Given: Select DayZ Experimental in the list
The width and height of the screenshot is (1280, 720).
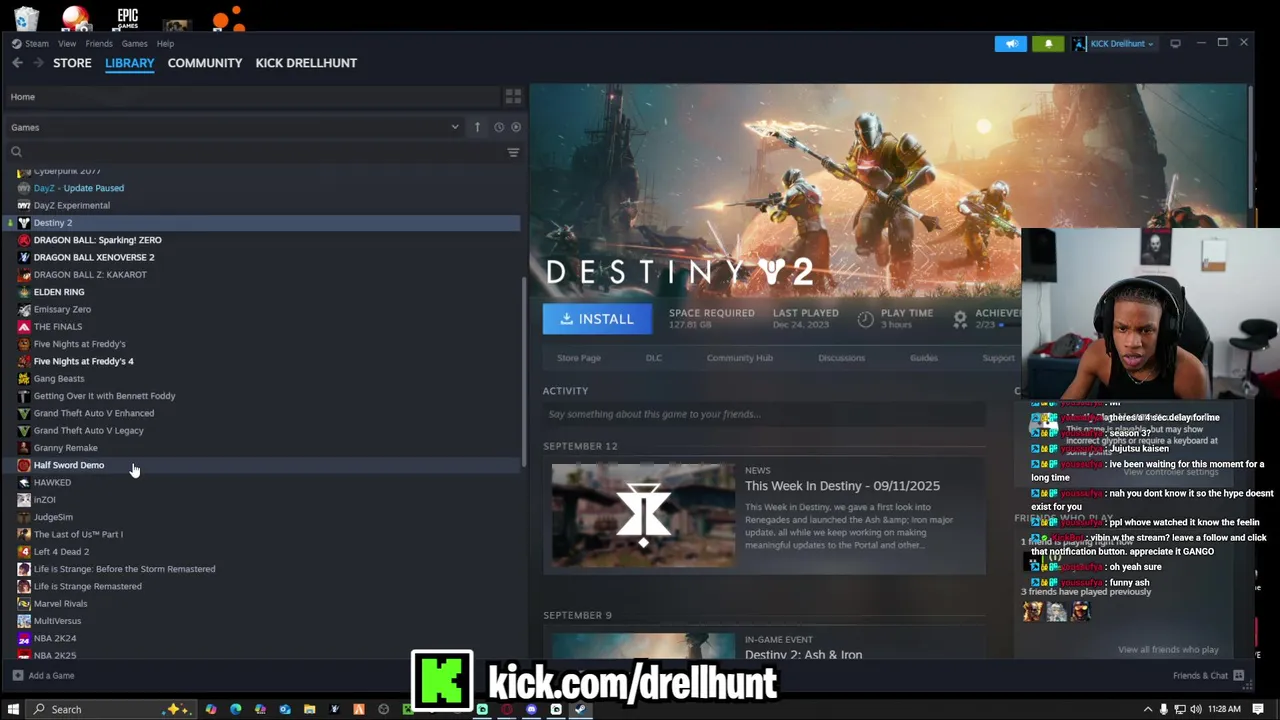Looking at the screenshot, I should coord(71,205).
